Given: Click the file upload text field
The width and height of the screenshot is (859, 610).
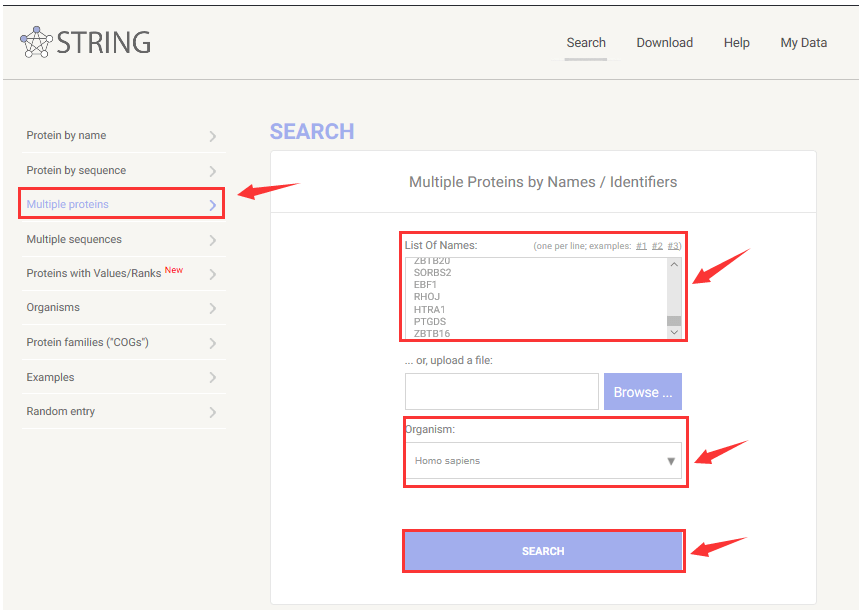Looking at the screenshot, I should tap(501, 392).
